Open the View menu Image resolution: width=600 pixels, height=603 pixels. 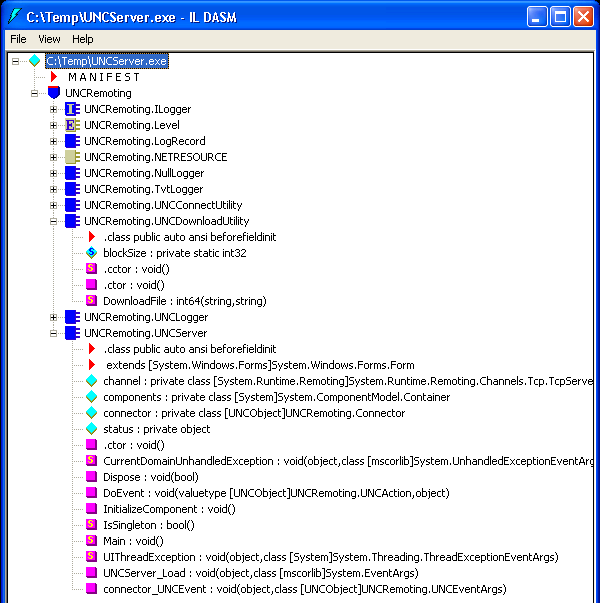point(49,39)
